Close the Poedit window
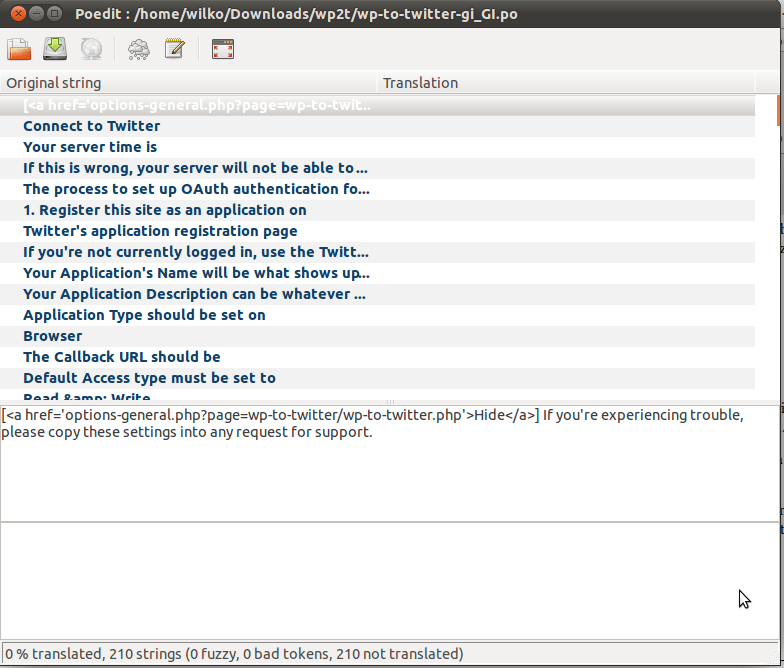Image resolution: width=784 pixels, height=668 pixels. pyautogui.click(x=18, y=14)
